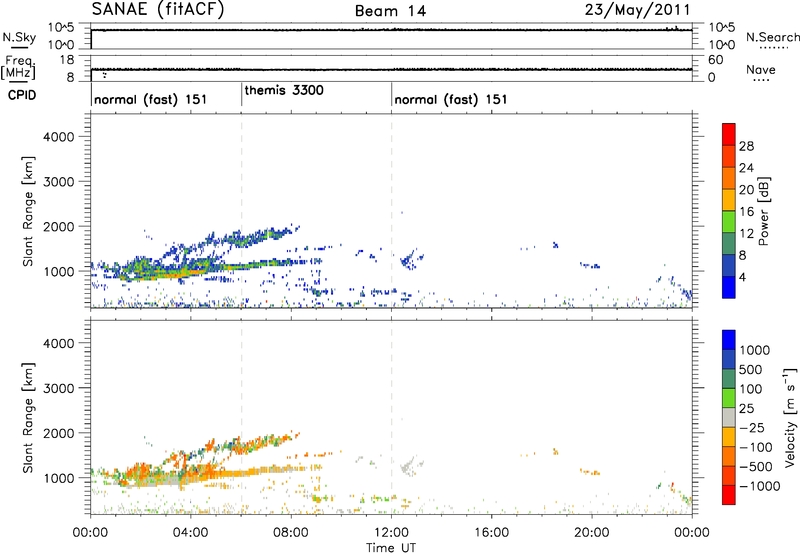
Task: Pick the green 25–100 velocity swatch
Action: tap(729, 398)
